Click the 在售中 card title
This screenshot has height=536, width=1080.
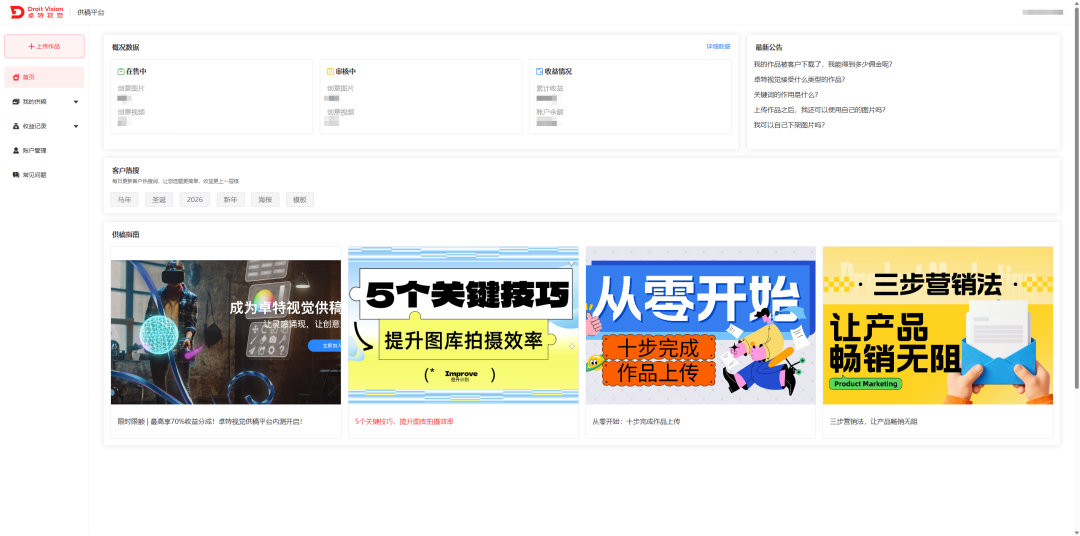pyautogui.click(x=136, y=71)
